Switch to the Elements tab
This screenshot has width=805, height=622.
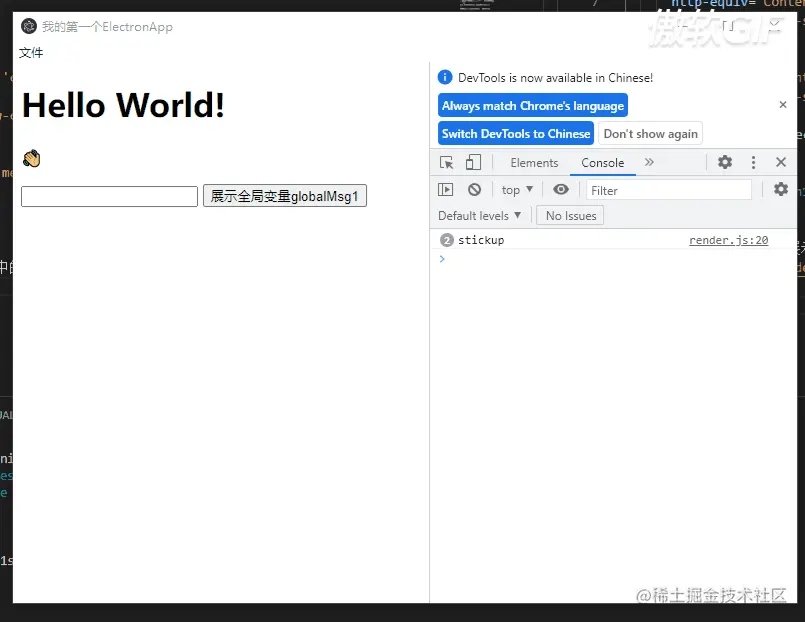coord(534,163)
